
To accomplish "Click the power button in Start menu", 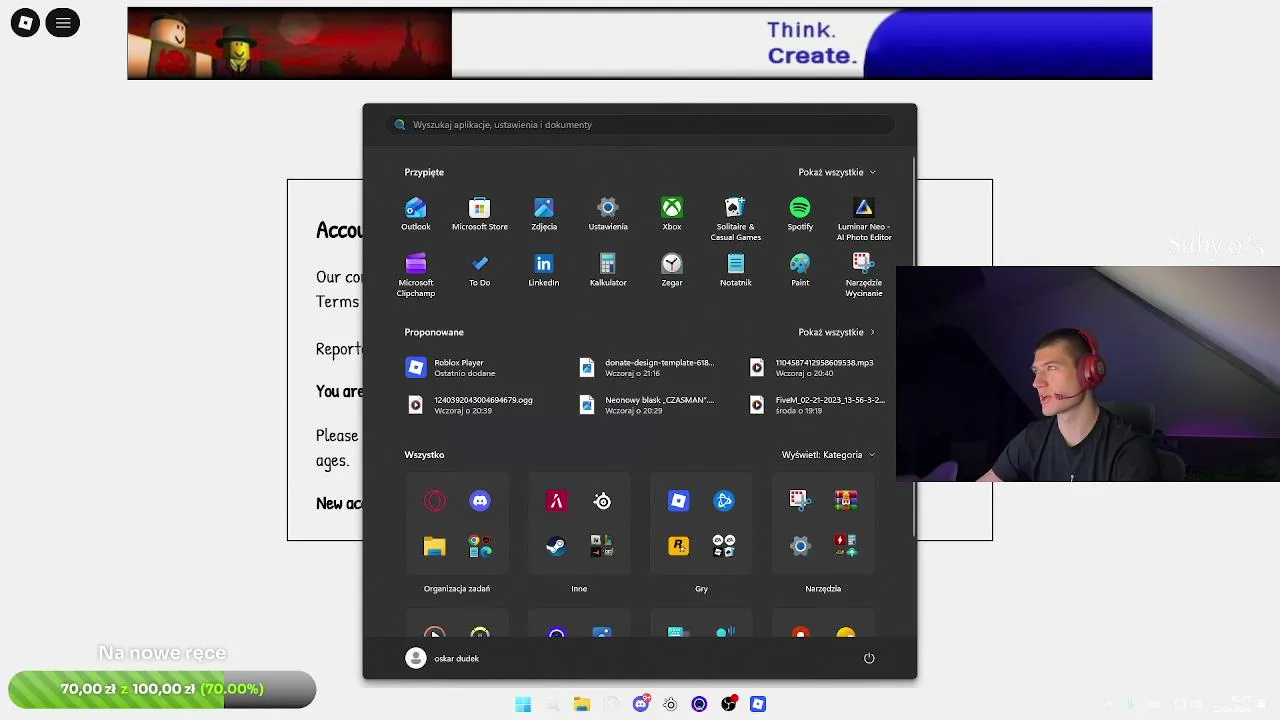I will coord(869,658).
